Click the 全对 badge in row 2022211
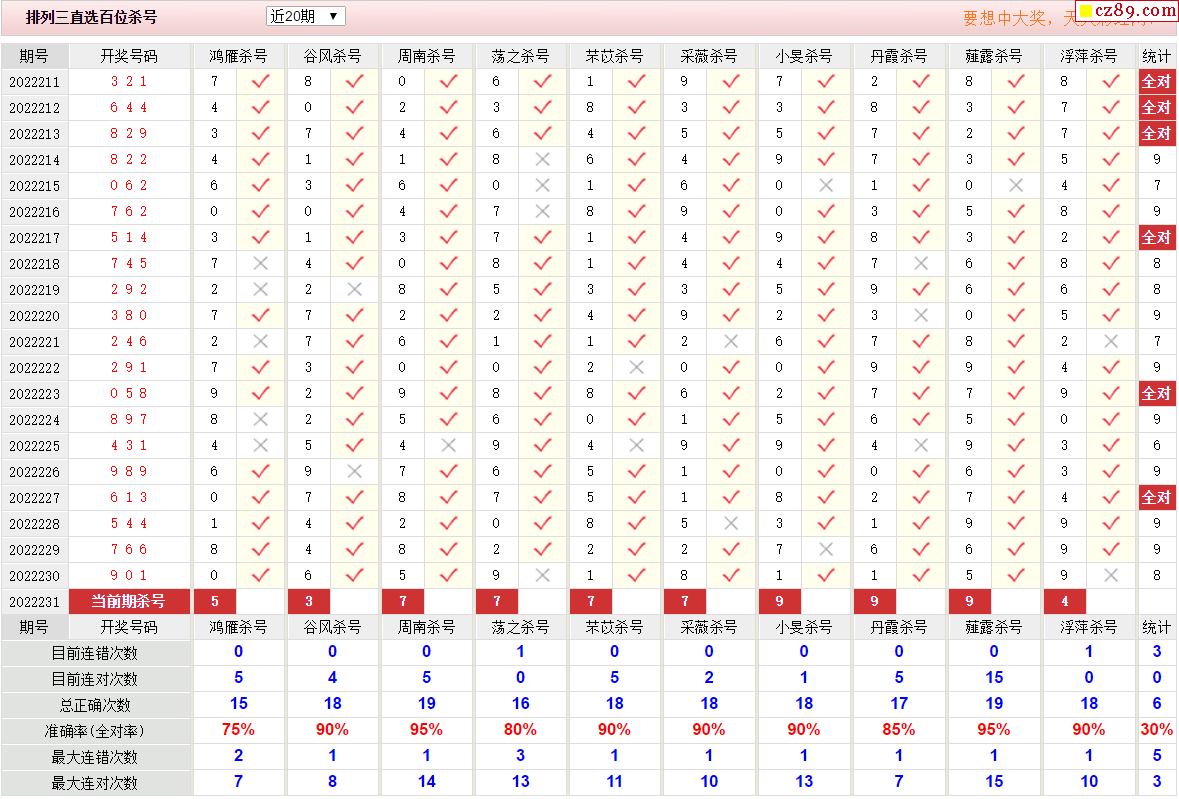1179x799 pixels. tap(1156, 81)
